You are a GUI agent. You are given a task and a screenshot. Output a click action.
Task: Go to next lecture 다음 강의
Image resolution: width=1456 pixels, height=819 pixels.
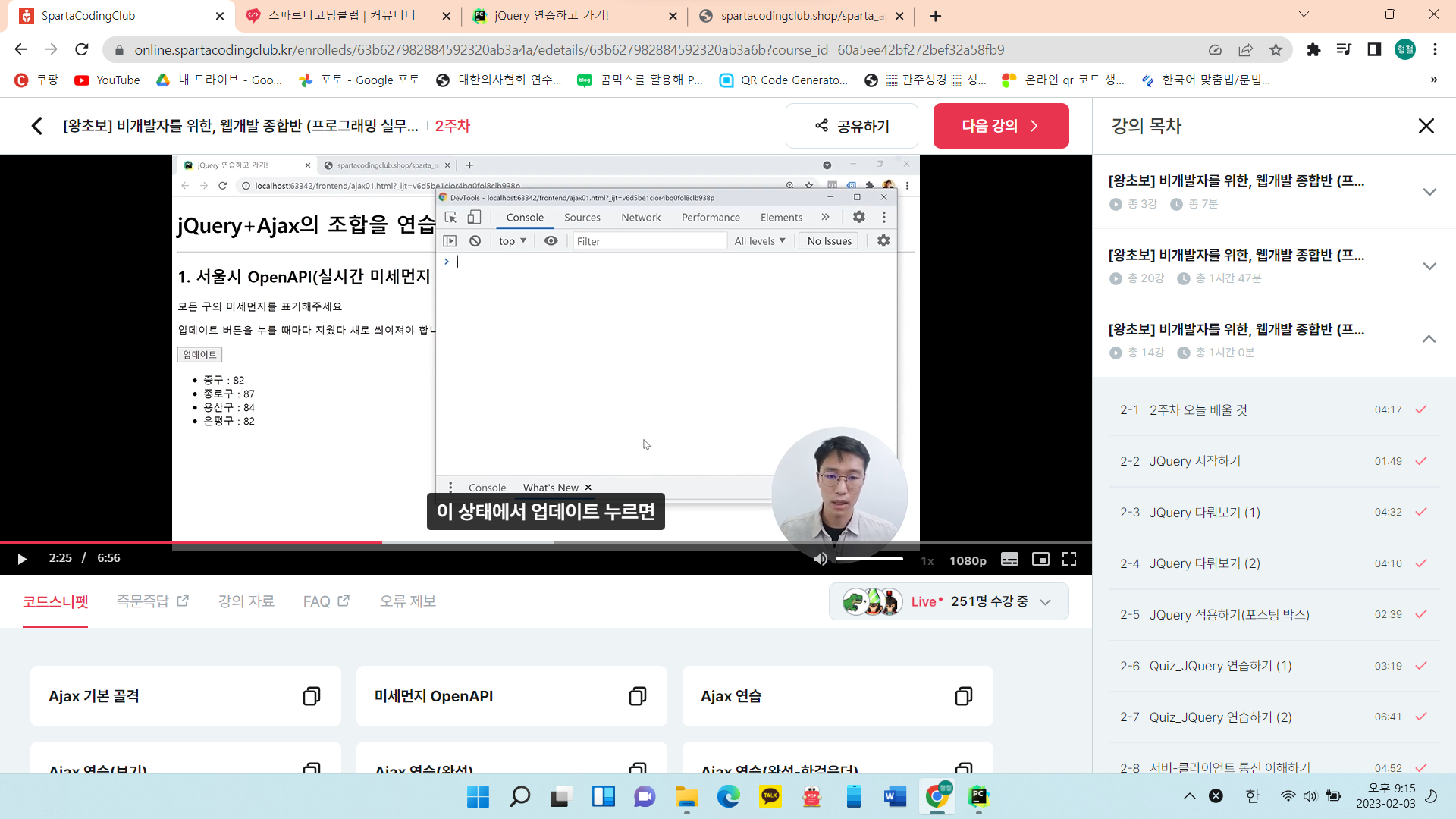click(1001, 126)
